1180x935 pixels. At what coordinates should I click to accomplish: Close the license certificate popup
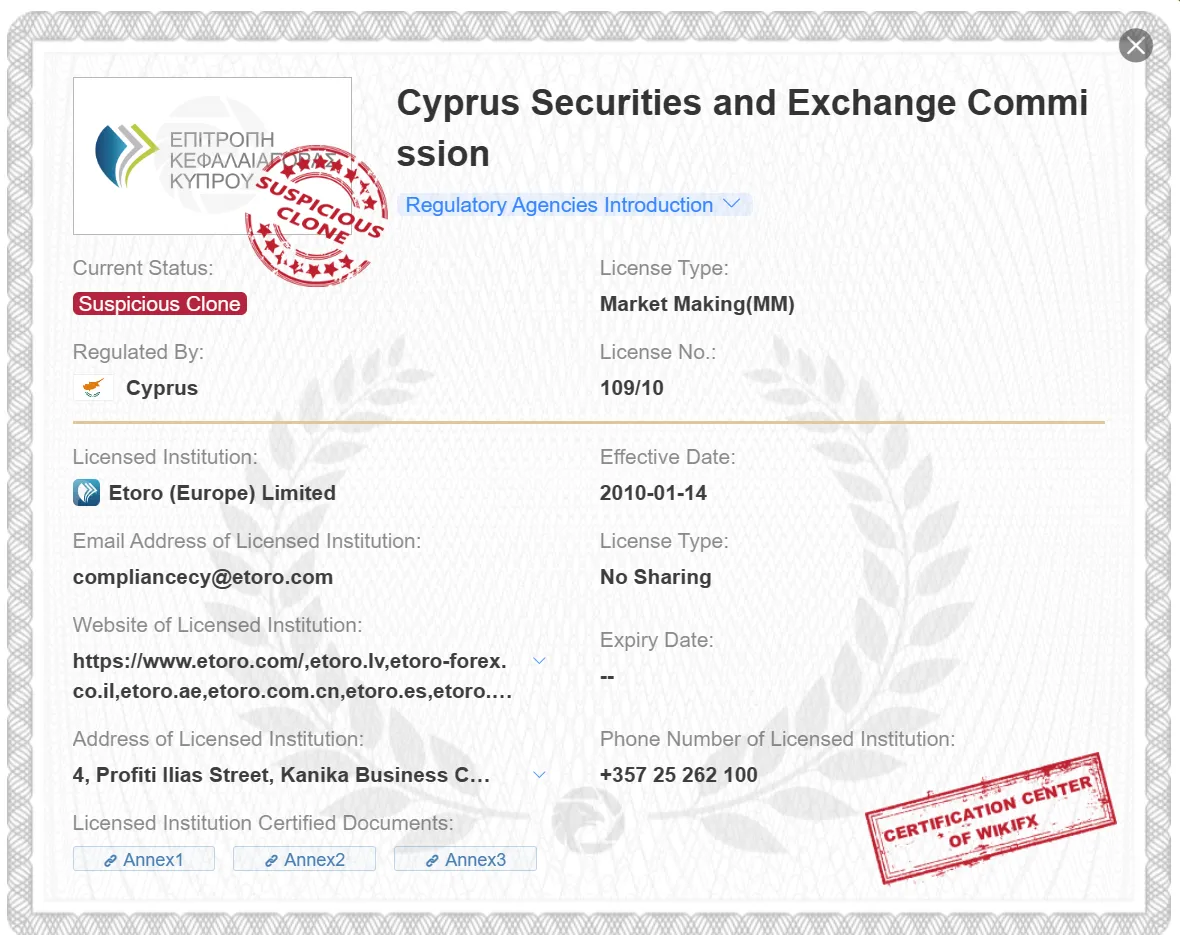click(1136, 46)
